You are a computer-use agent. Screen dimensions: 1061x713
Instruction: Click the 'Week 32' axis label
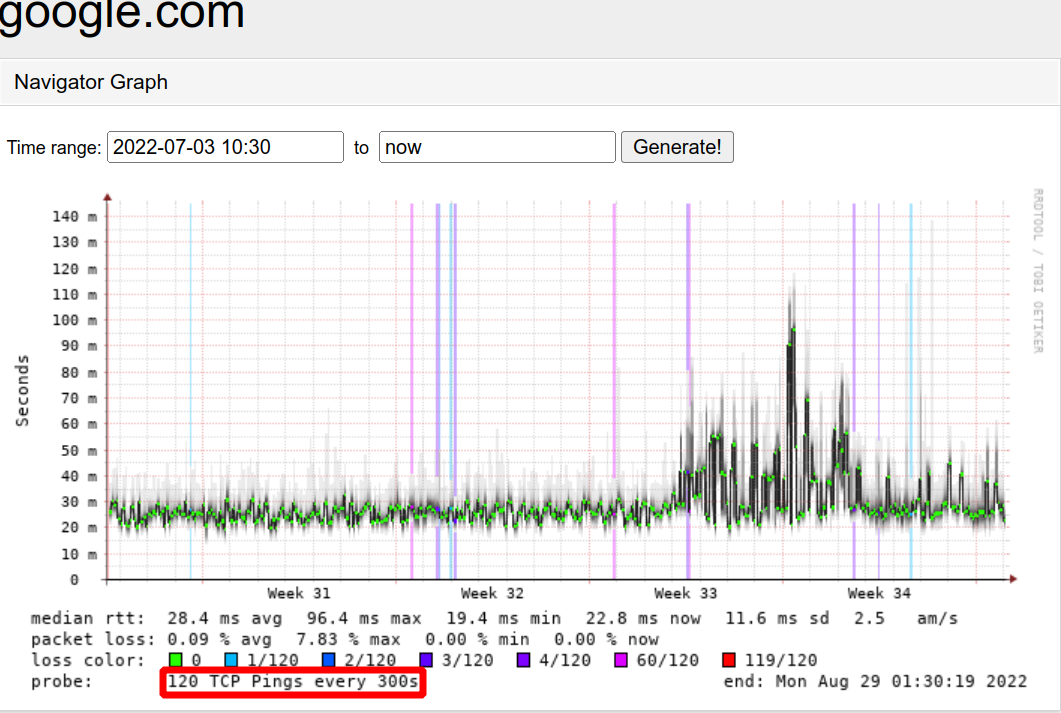coord(492,593)
